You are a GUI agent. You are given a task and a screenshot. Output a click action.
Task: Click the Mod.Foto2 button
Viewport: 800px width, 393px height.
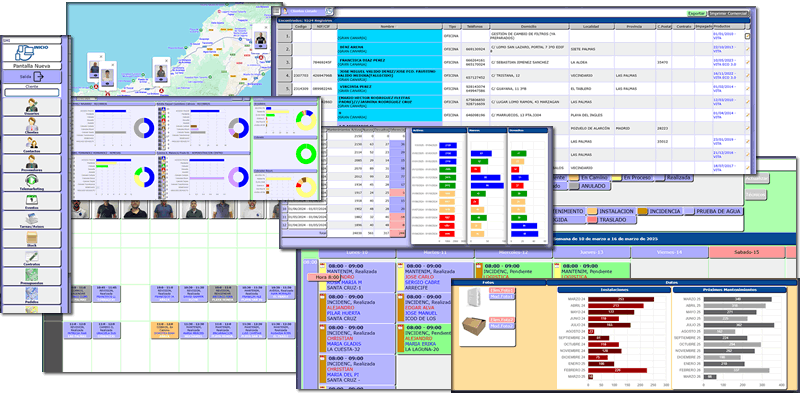pos(502,326)
